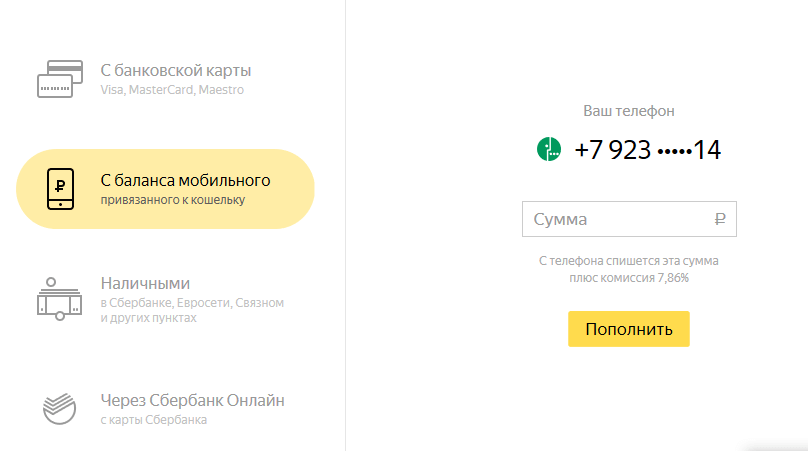Click "в Сбербанке, Евросети, Связном" description text
Image resolution: width=808 pixels, height=451 pixels.
[x=192, y=302]
